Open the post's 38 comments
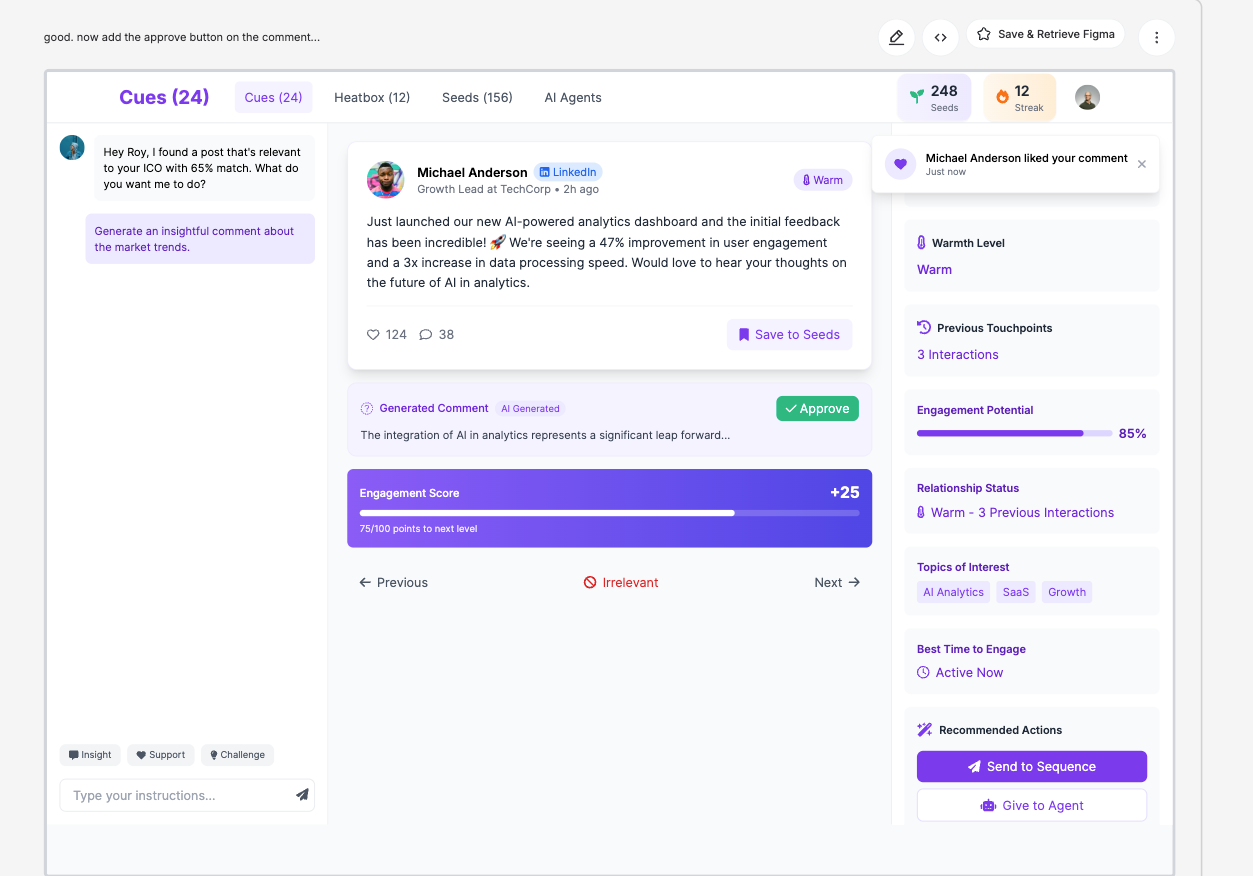 coord(436,335)
